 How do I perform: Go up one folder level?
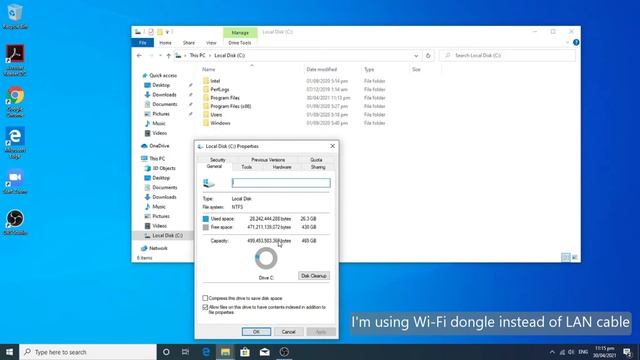point(169,56)
